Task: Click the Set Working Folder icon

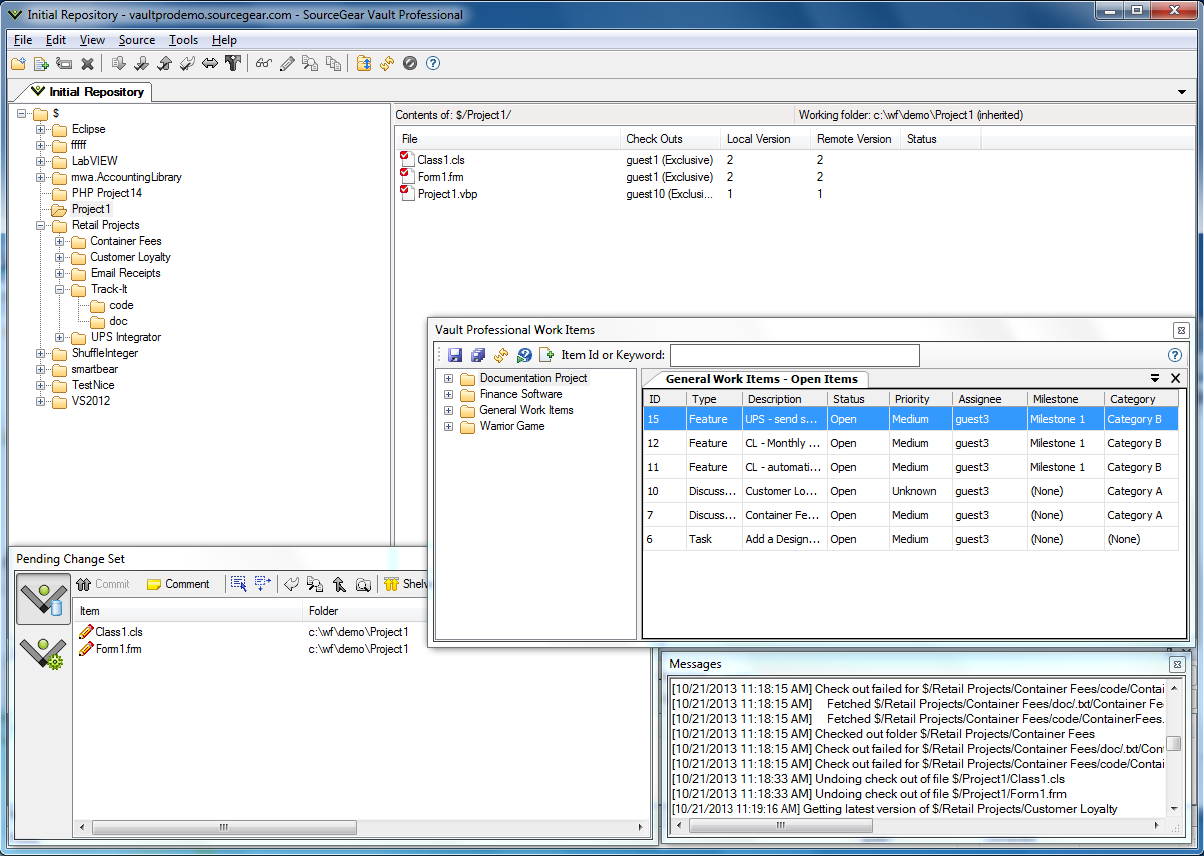Action: click(x=364, y=64)
